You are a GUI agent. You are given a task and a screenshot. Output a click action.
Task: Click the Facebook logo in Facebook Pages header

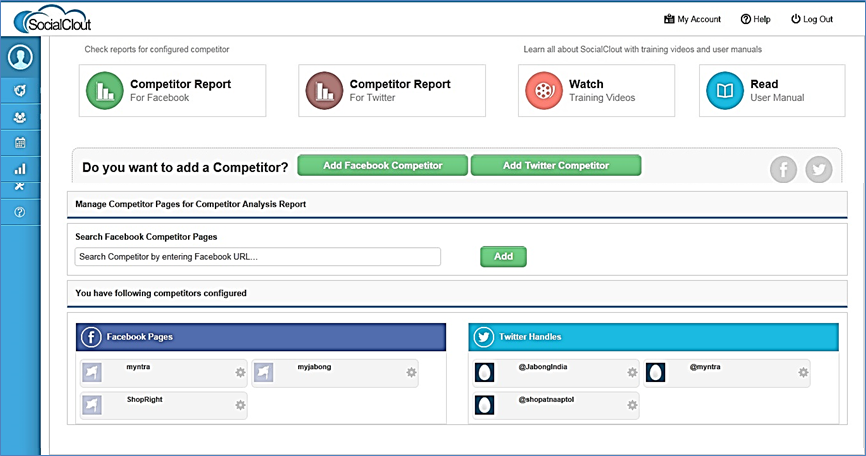click(91, 337)
